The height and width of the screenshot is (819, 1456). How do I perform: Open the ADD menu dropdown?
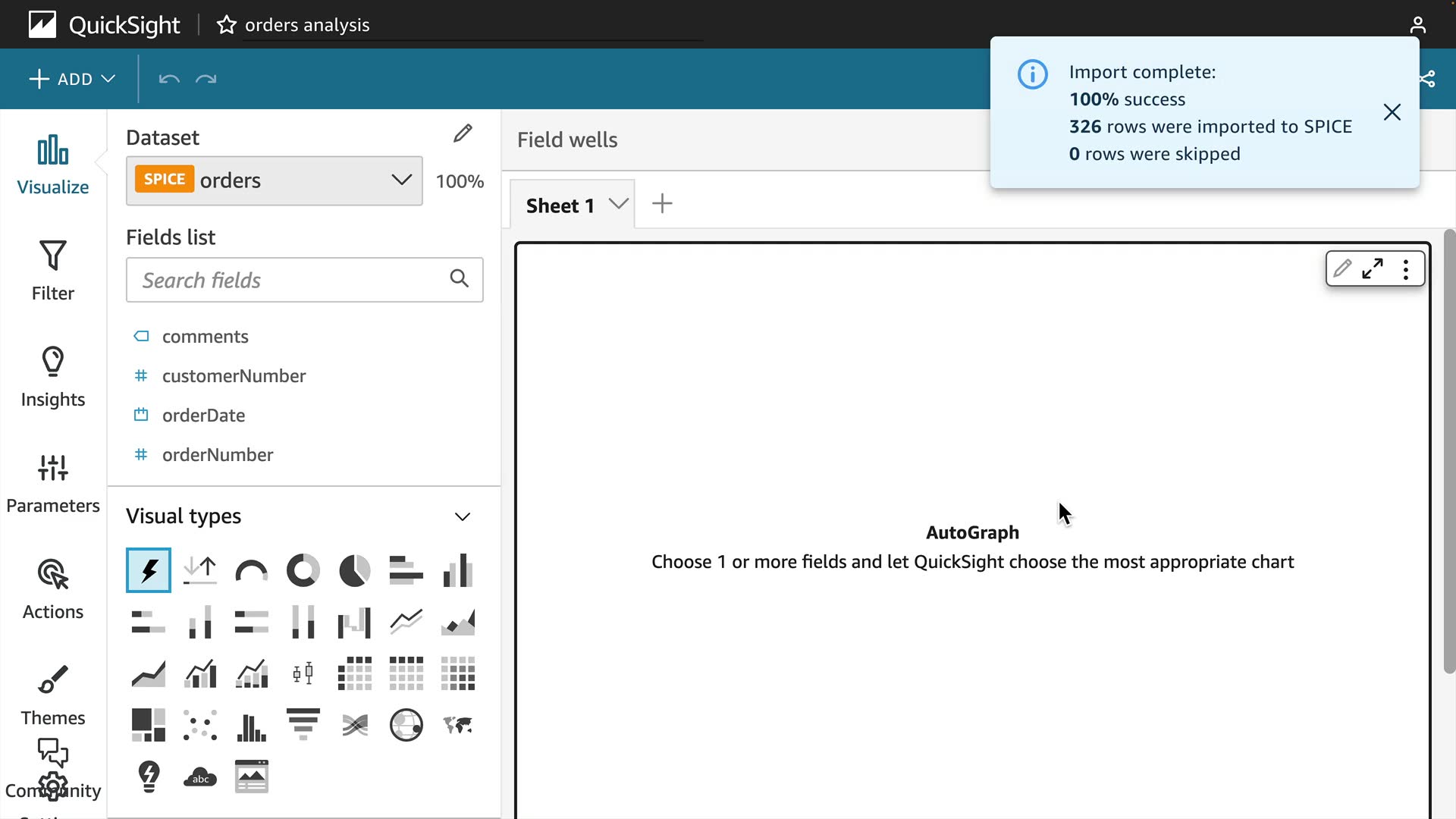pyautogui.click(x=72, y=79)
